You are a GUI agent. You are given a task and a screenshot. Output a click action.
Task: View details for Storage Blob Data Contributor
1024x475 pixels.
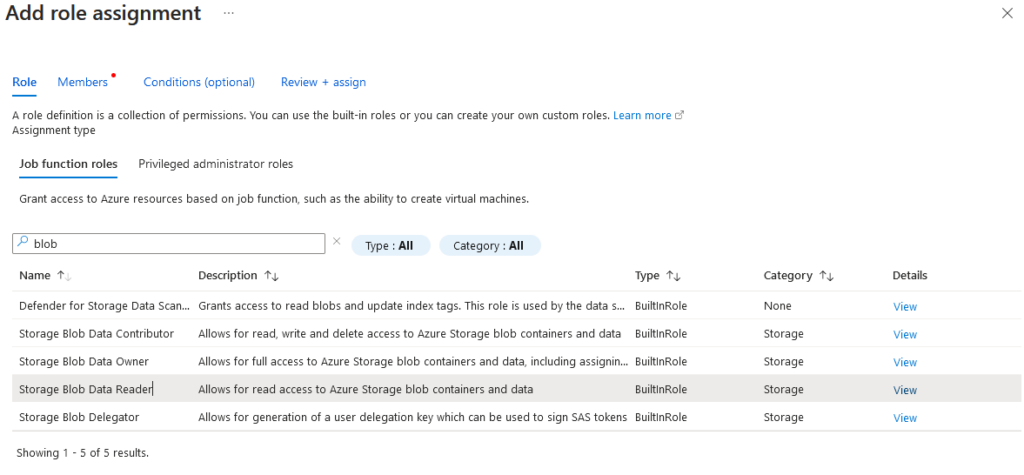[904, 334]
